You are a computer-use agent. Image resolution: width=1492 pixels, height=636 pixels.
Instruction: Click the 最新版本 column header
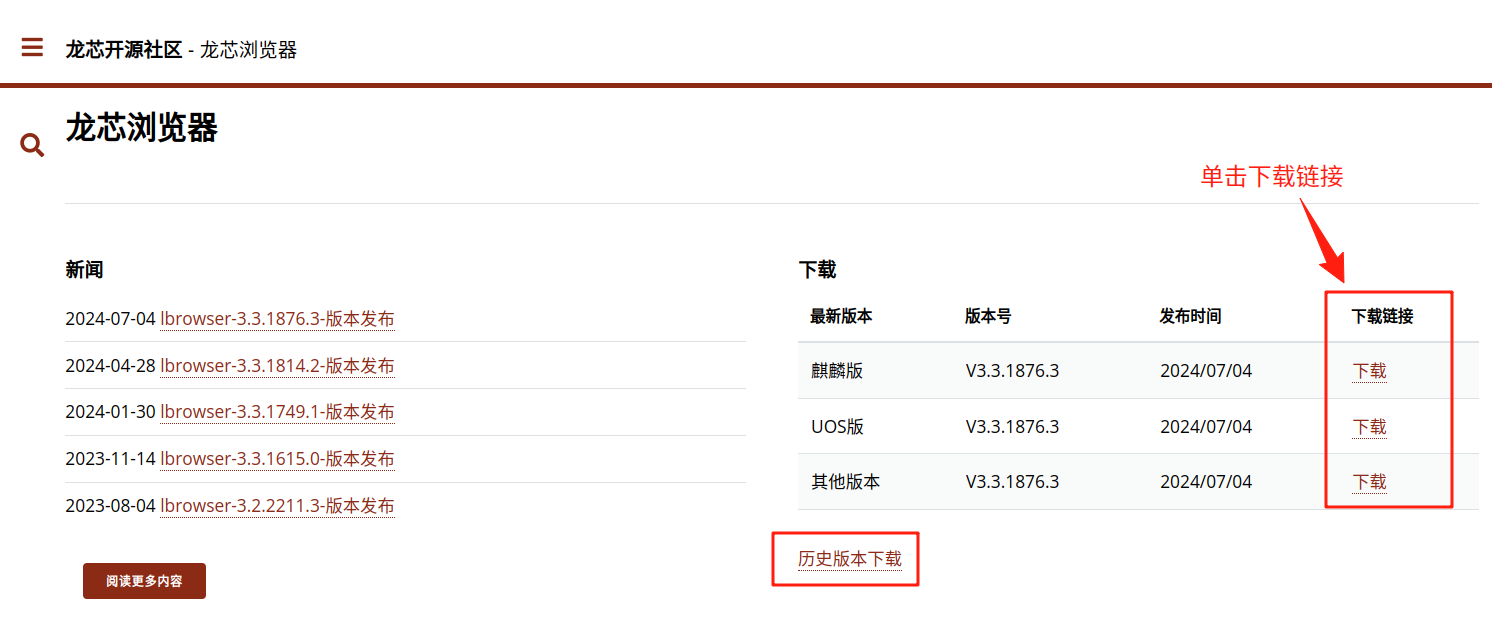point(841,316)
